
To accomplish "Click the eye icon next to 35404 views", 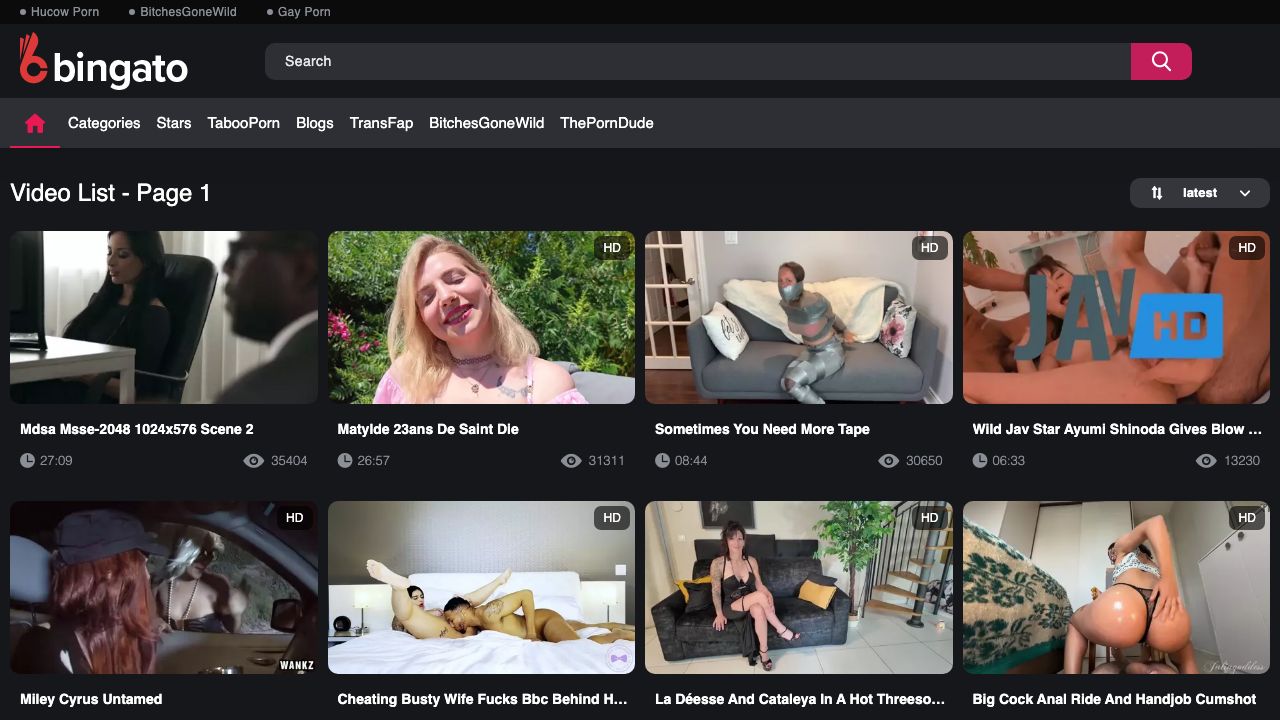I will [253, 461].
